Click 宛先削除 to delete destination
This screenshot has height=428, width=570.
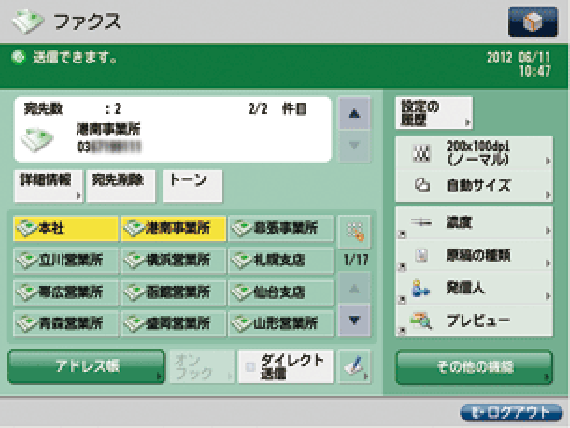click(121, 186)
